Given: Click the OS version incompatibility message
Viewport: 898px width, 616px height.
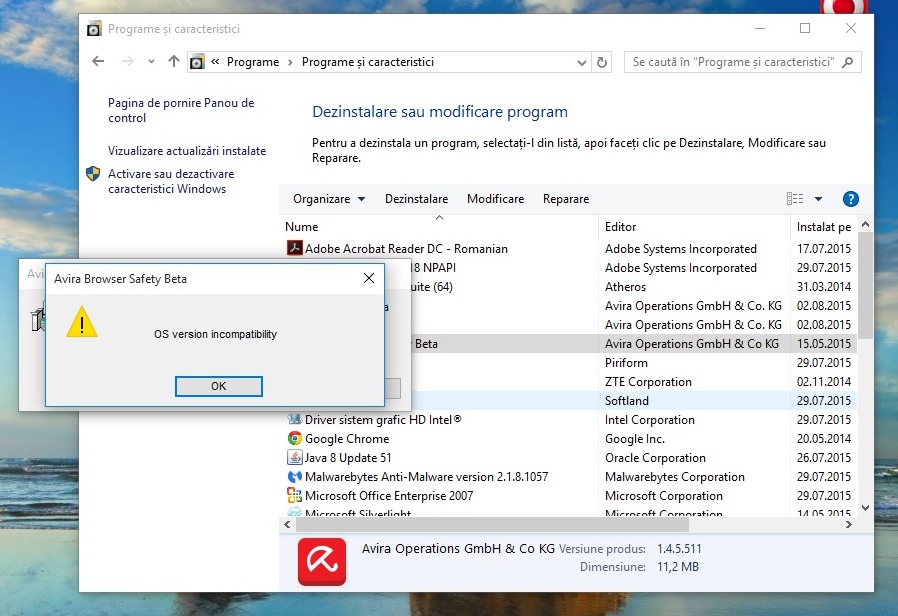Looking at the screenshot, I should point(215,334).
